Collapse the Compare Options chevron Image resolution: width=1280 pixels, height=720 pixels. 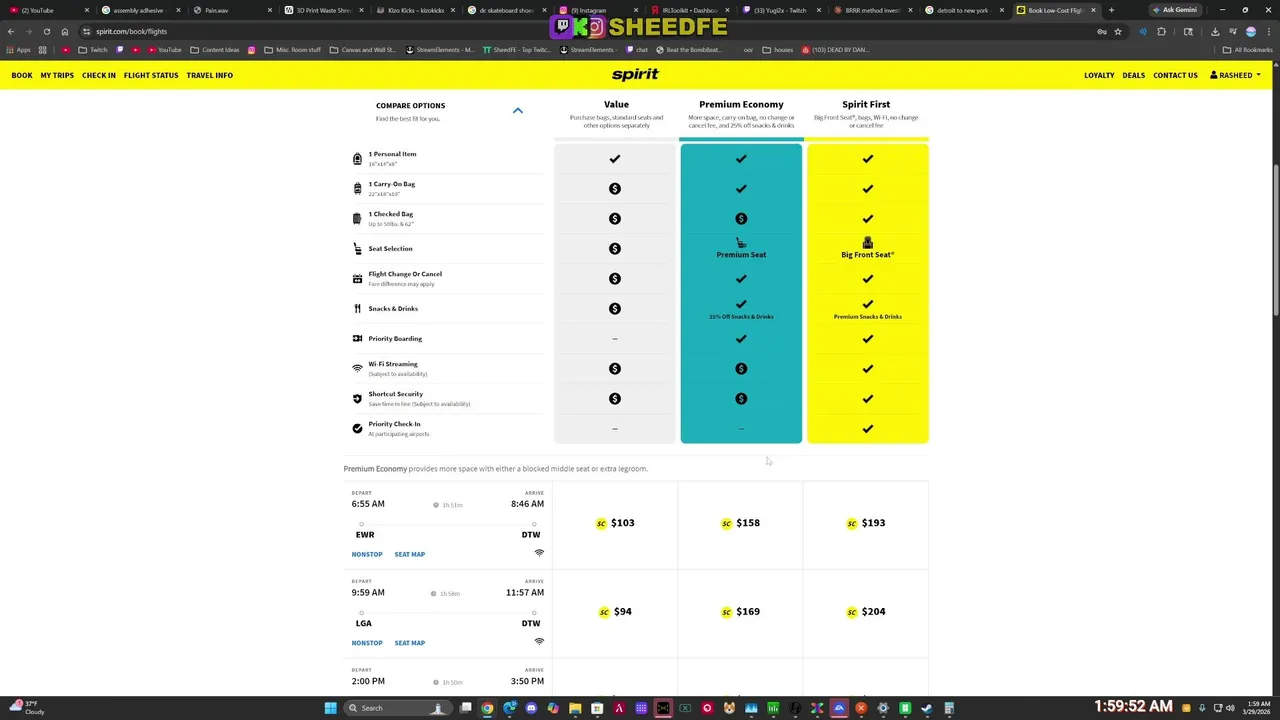518,110
